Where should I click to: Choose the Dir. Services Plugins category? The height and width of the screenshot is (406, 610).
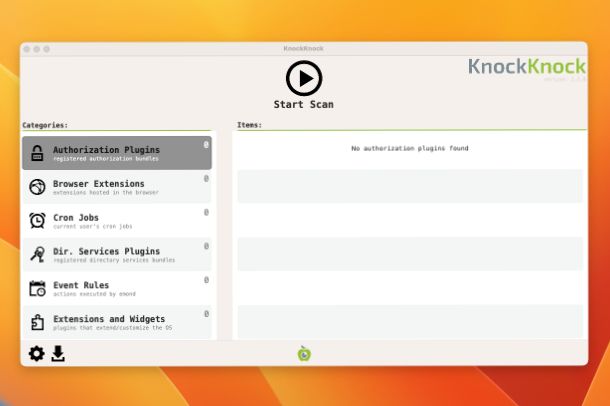[117, 254]
